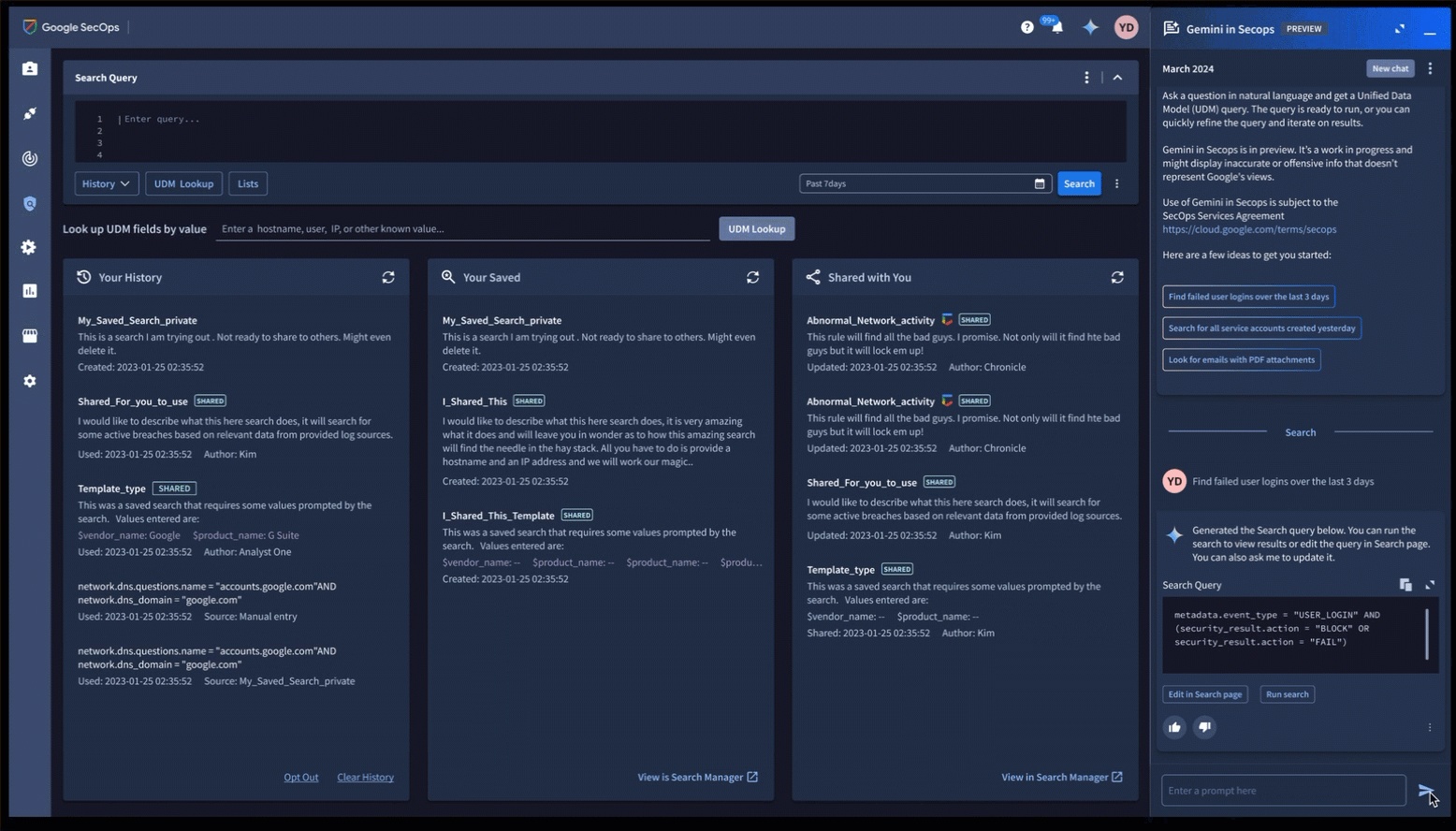Open the ID badge icon in left sidebar
The image size is (1456, 831).
coord(30,68)
